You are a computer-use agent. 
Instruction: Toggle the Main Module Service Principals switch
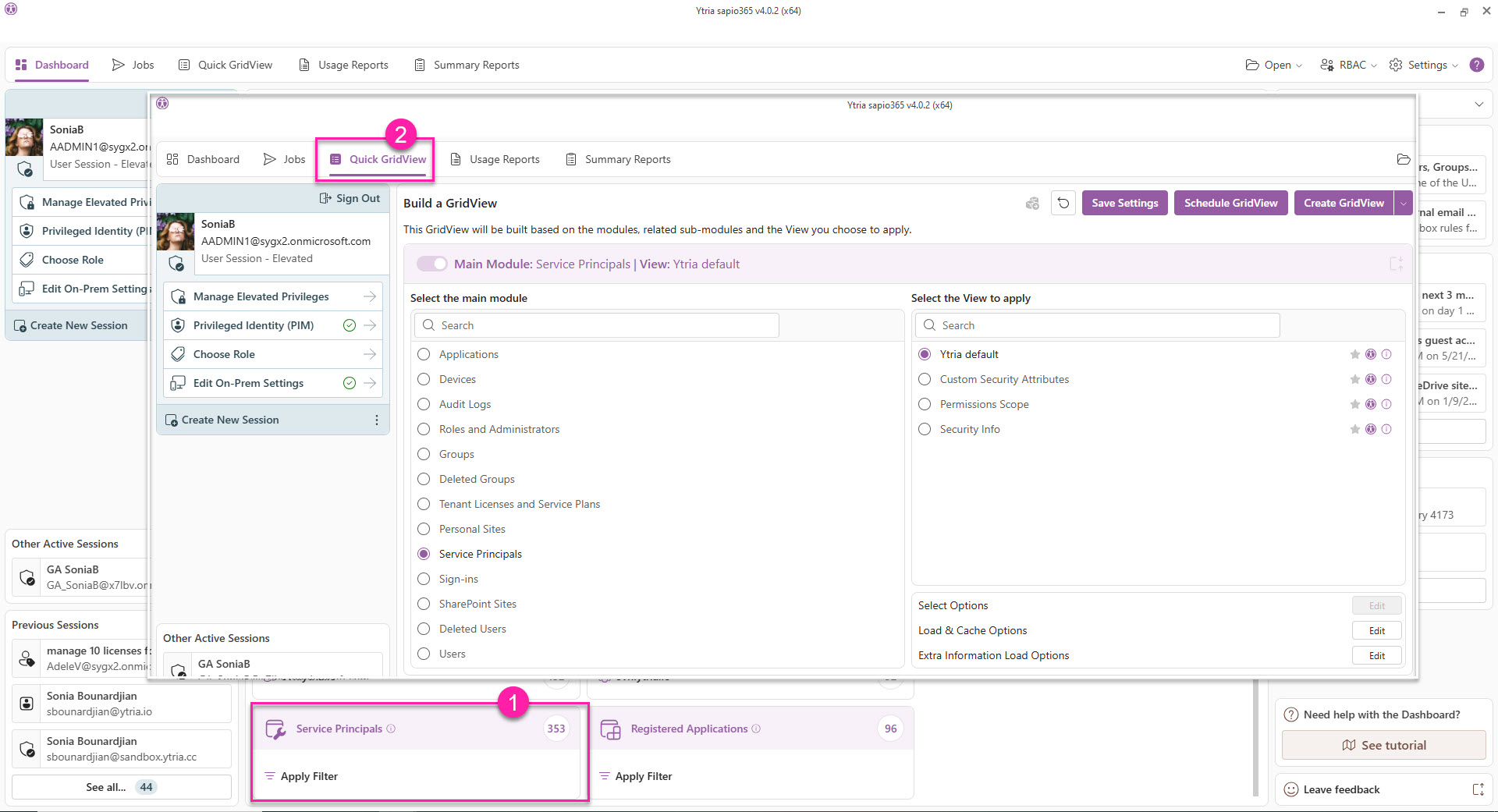pyautogui.click(x=431, y=264)
